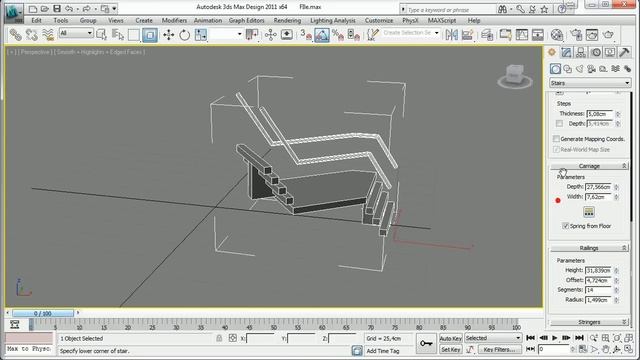This screenshot has height=360, width=640.
Task: Click the Railings Height input field
Action: pyautogui.click(x=598, y=270)
